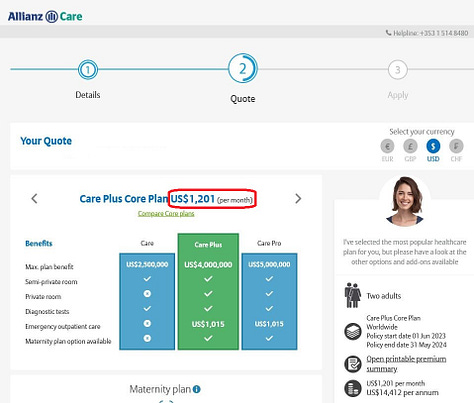Click the Allianz Care logo
This screenshot has width=474, height=403.
(45, 16)
